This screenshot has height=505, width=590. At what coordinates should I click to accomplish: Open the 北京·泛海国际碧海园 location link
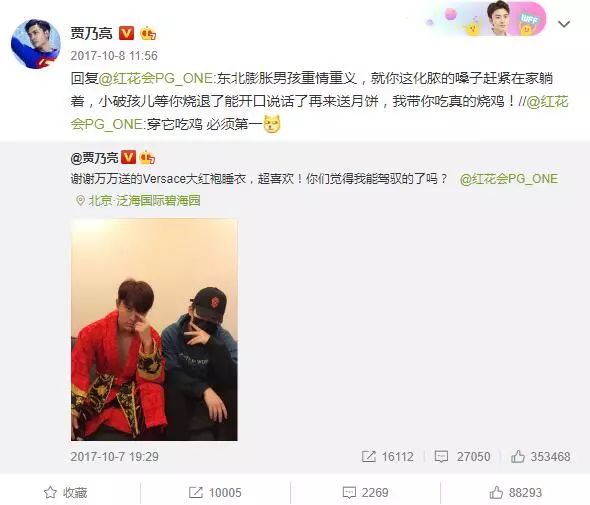point(144,201)
